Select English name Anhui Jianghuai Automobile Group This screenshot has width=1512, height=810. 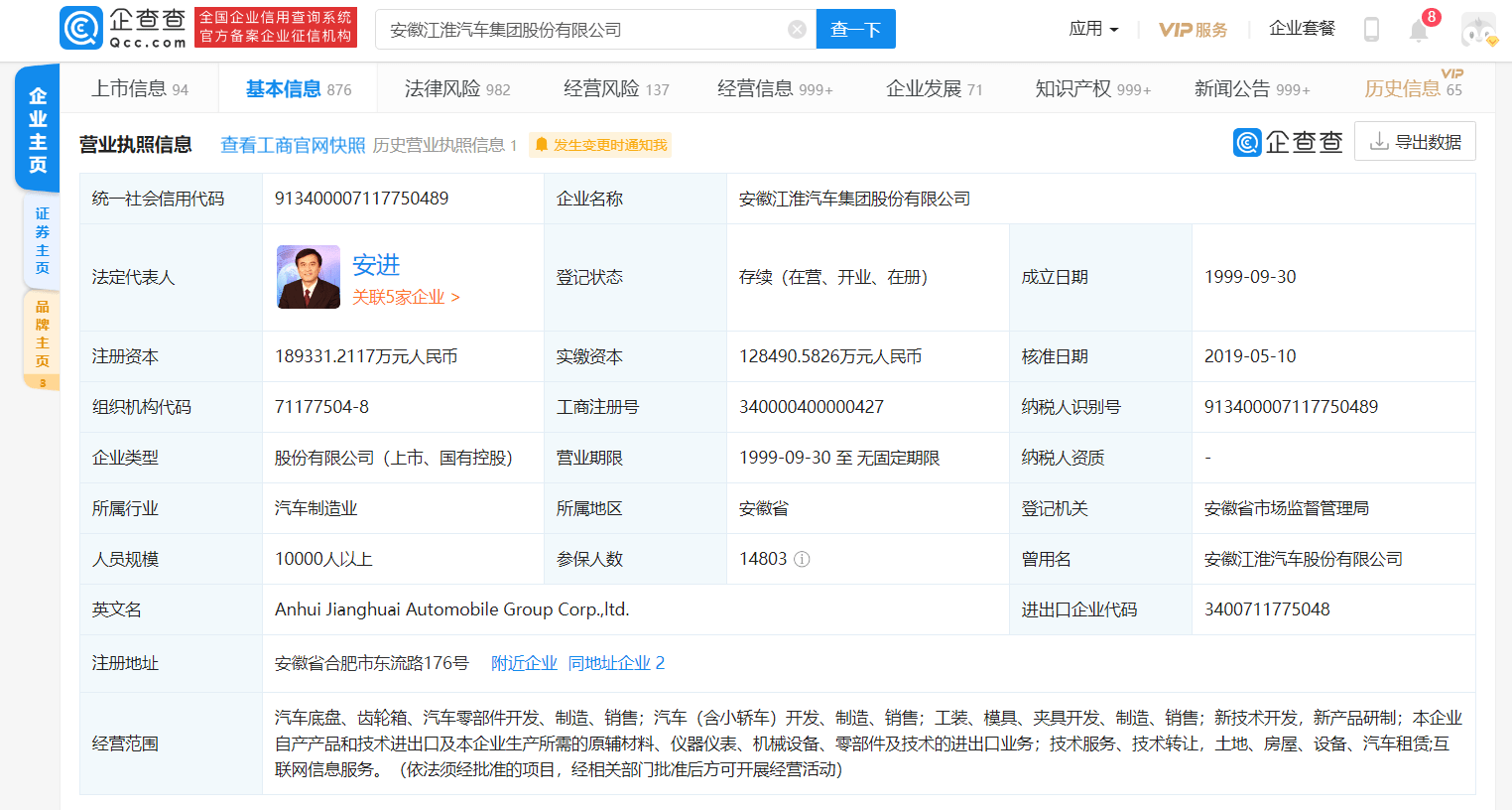[x=451, y=609]
